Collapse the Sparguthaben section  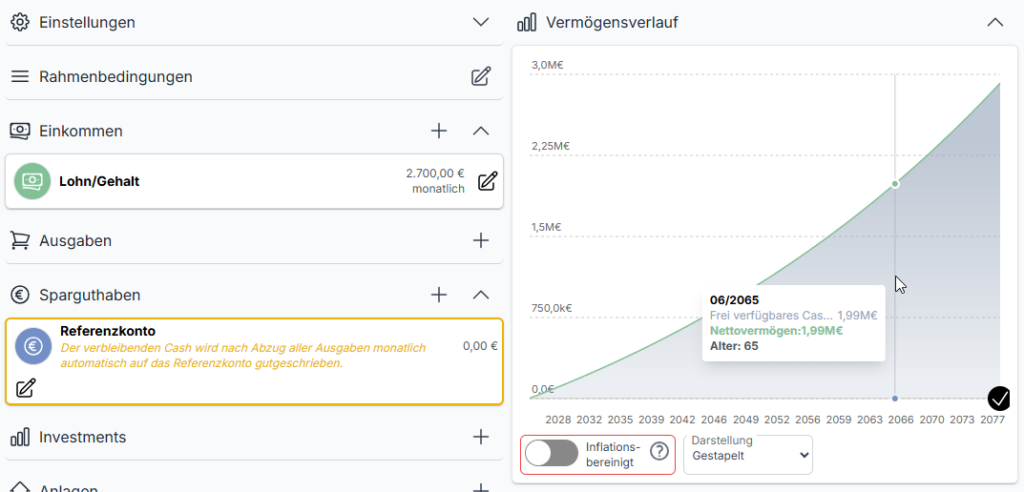click(x=481, y=295)
